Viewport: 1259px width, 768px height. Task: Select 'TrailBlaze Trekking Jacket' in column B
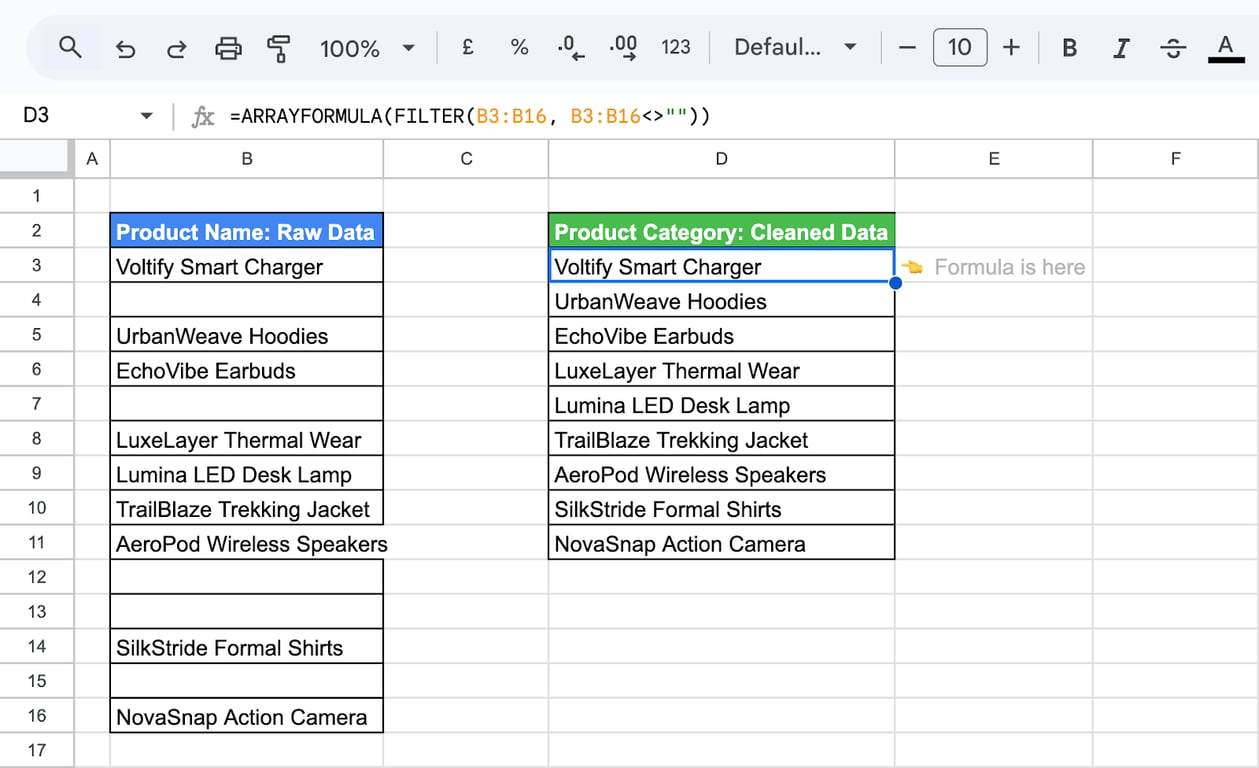(246, 508)
